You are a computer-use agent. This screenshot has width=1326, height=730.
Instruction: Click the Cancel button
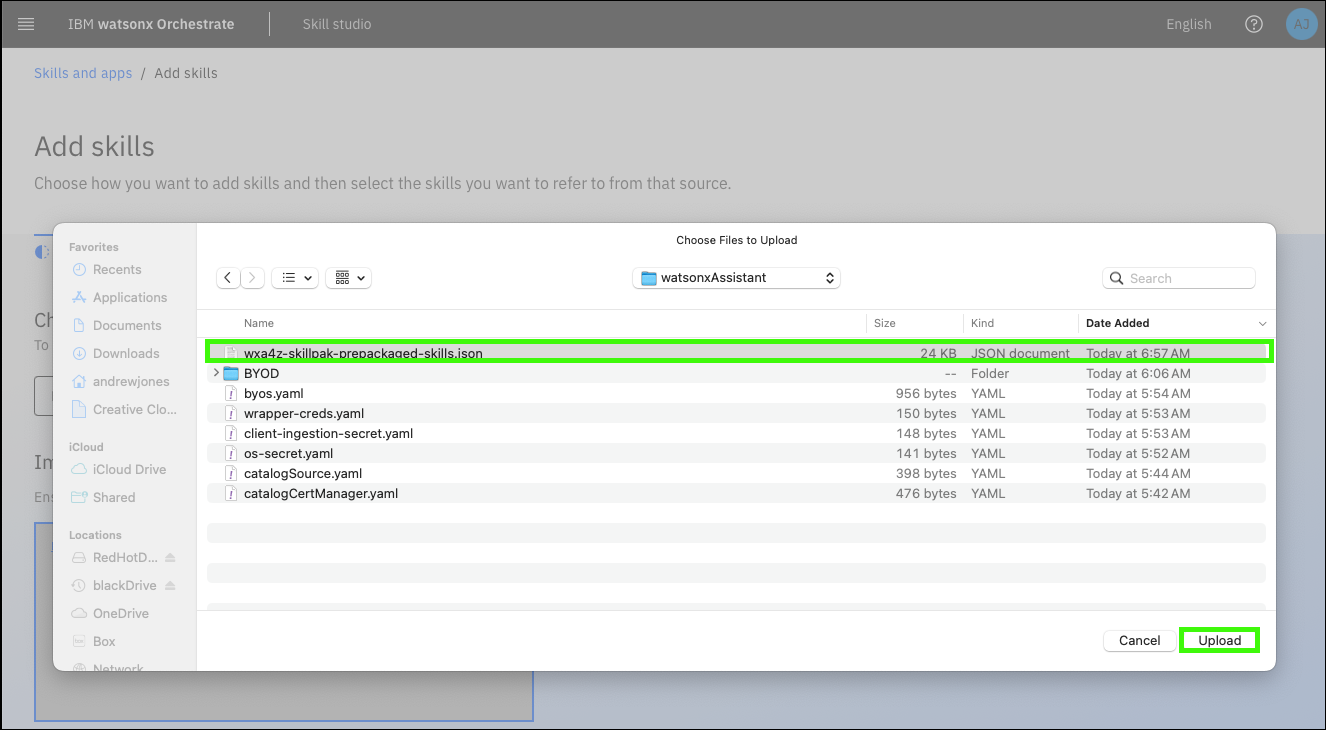point(1139,640)
